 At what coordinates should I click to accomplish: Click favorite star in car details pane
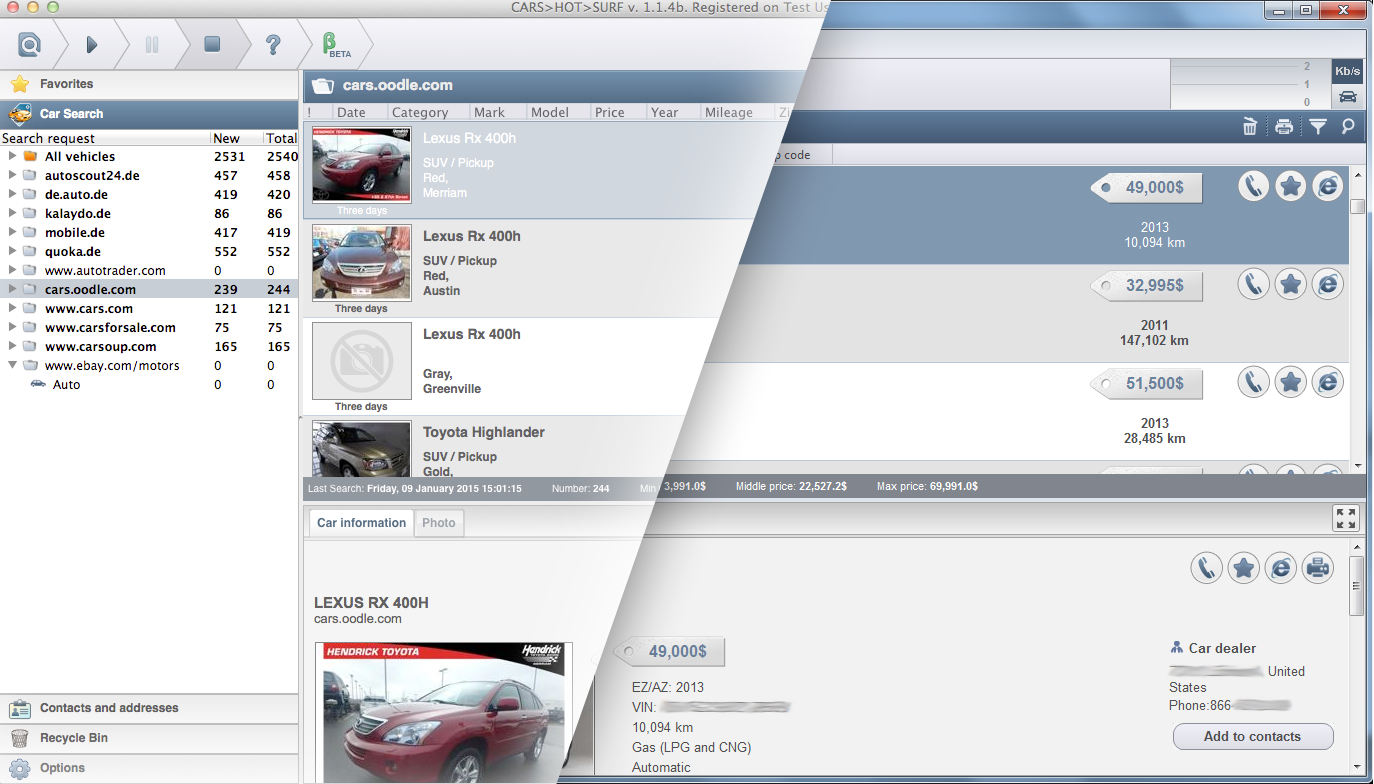coord(1244,568)
